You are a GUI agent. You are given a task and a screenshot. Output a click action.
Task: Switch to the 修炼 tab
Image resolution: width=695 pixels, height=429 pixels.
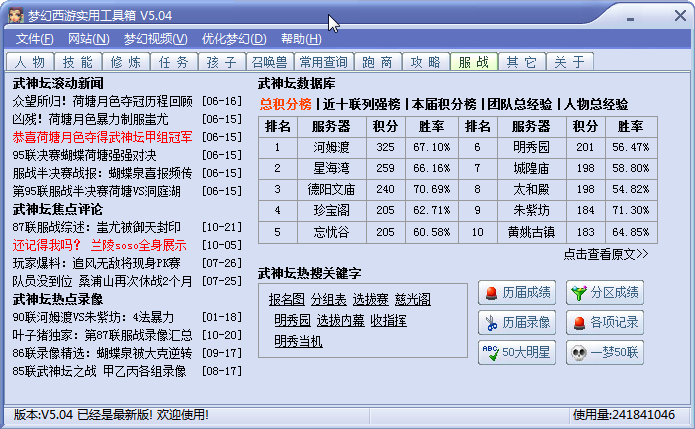point(126,62)
